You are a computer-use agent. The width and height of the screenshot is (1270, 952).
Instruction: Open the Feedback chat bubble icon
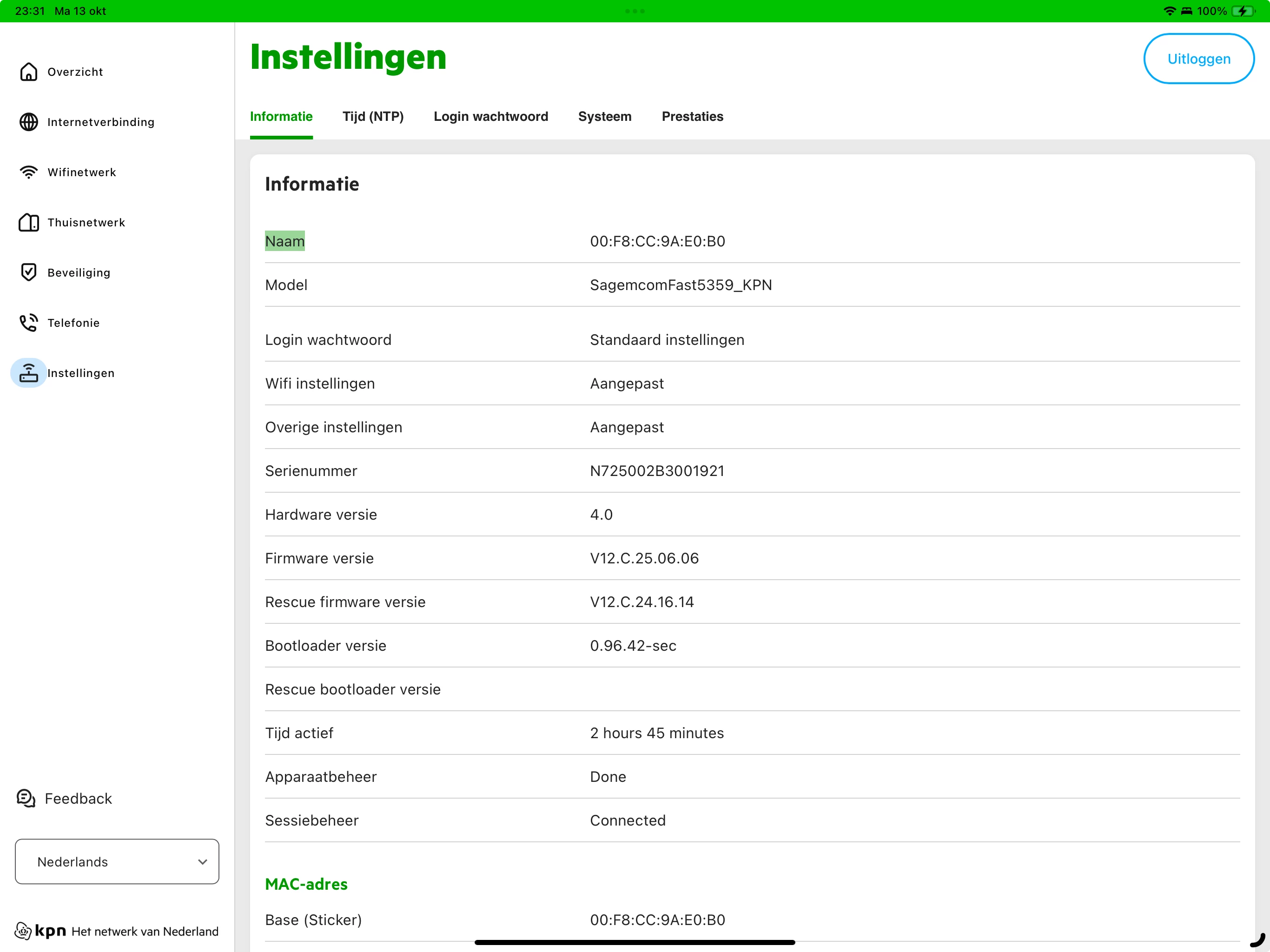[x=26, y=798]
